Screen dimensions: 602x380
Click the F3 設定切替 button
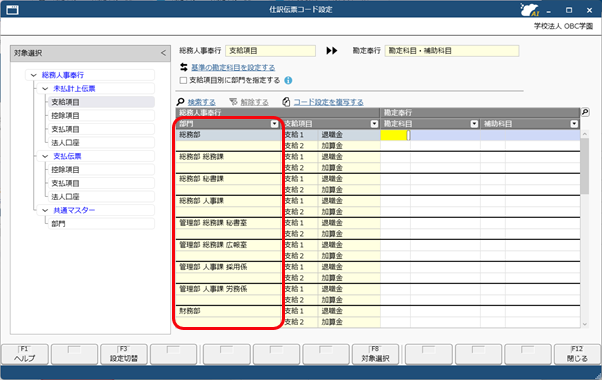point(124,354)
